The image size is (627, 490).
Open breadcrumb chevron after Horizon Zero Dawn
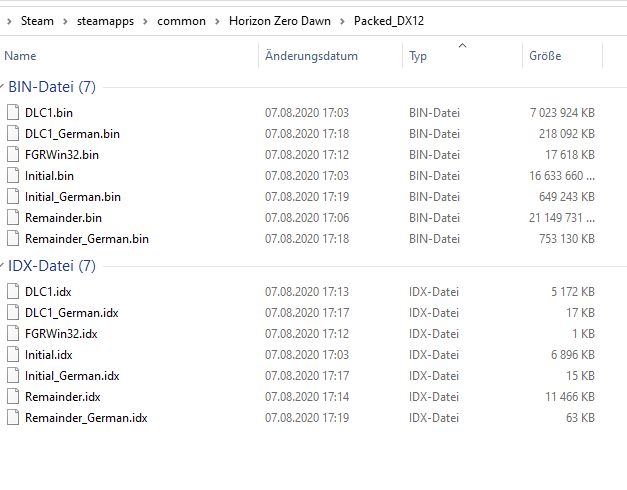point(342,21)
